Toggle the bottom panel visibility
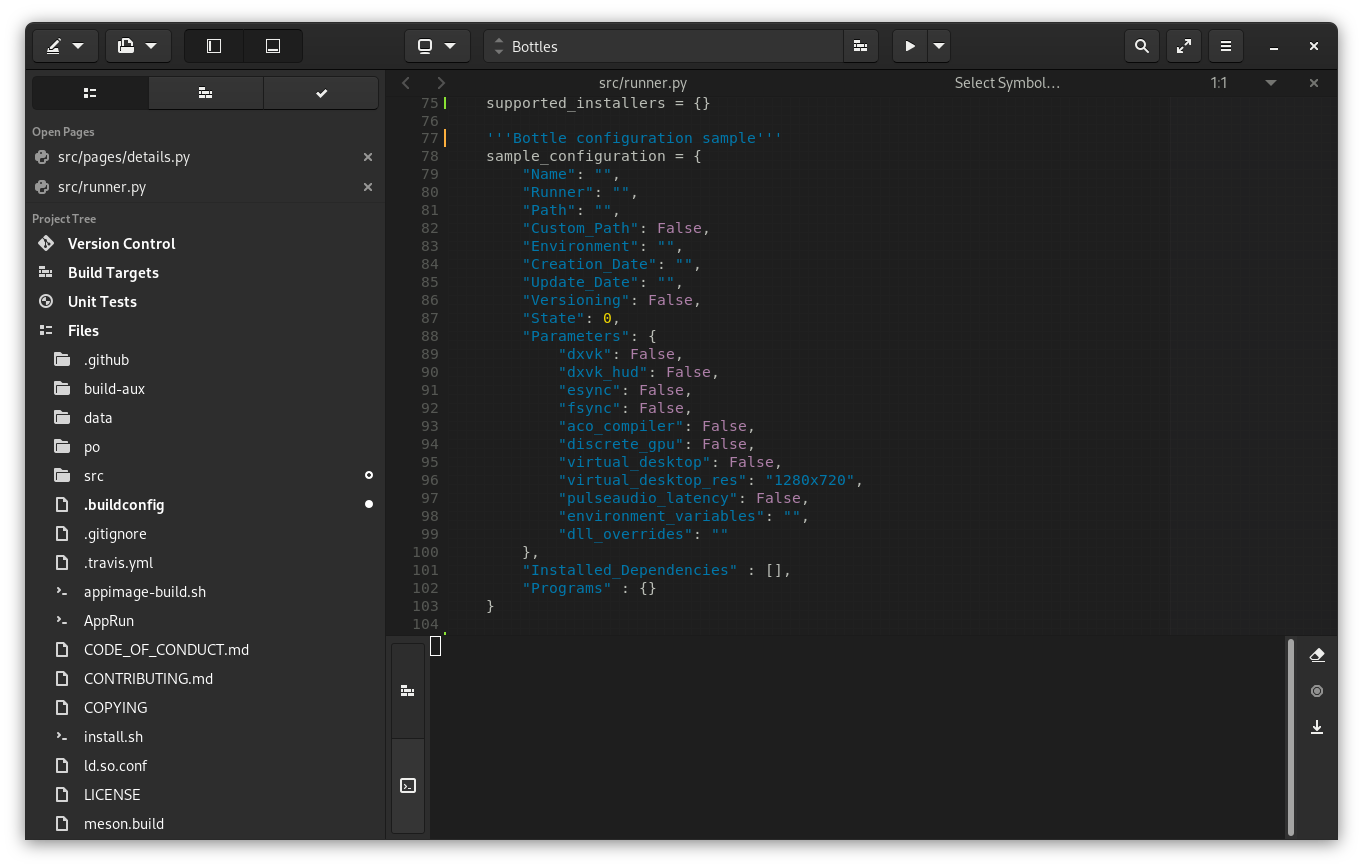The width and height of the screenshot is (1363, 868). 273,46
